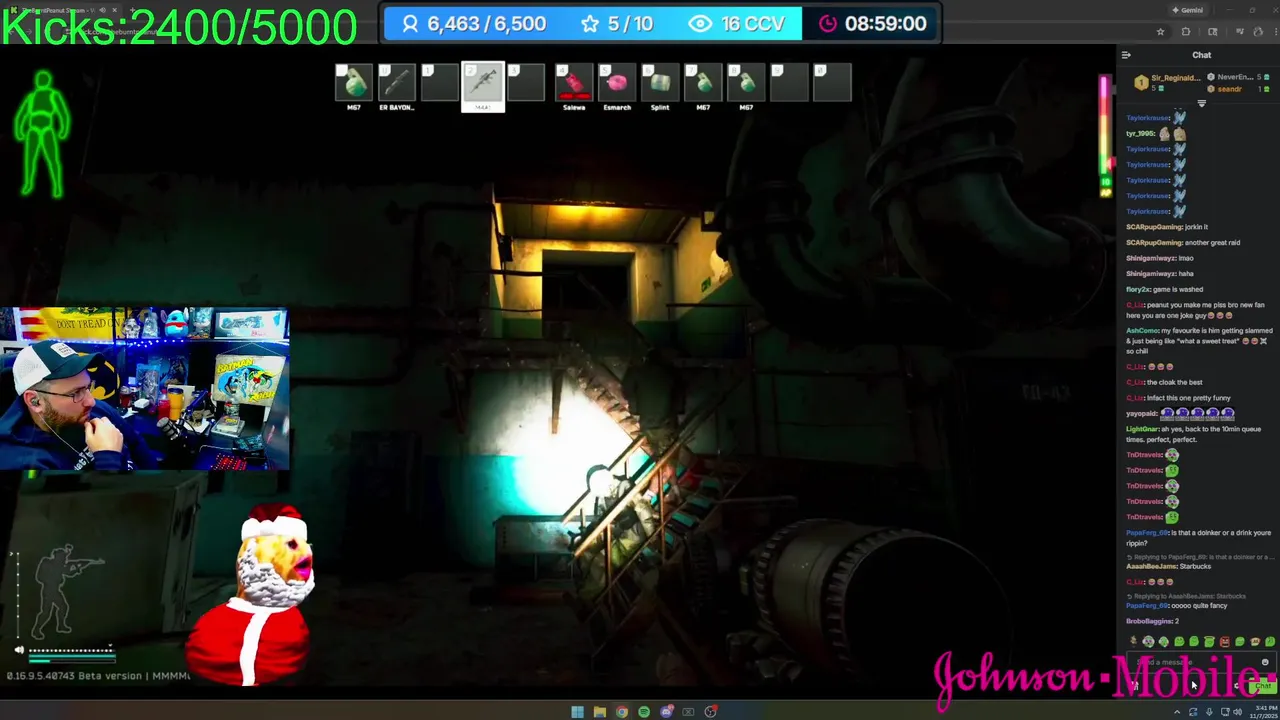Click the in-game mute speaker icon
Viewport: 1280px width, 720px height.
coord(18,650)
